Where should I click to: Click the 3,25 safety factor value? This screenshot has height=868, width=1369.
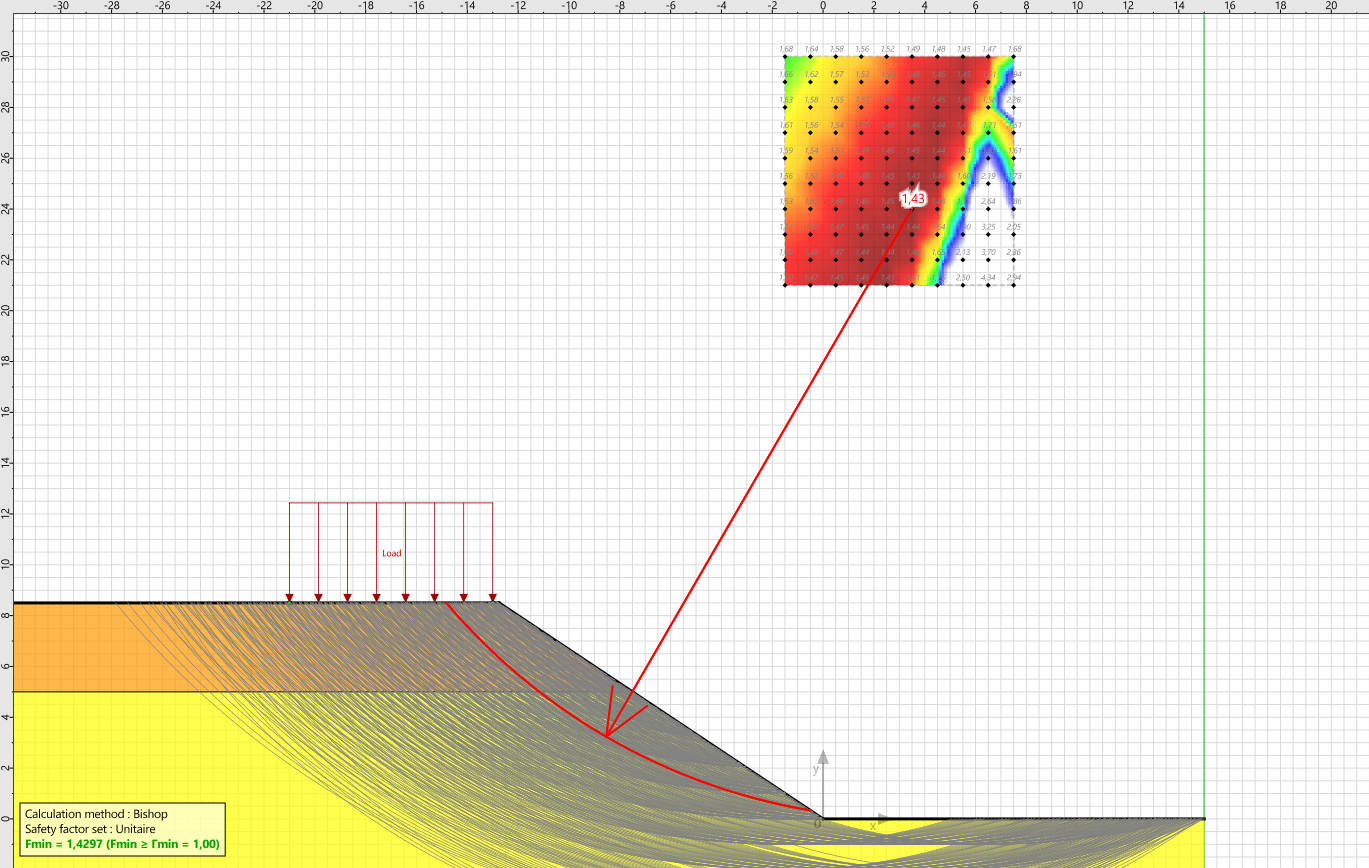click(x=988, y=227)
